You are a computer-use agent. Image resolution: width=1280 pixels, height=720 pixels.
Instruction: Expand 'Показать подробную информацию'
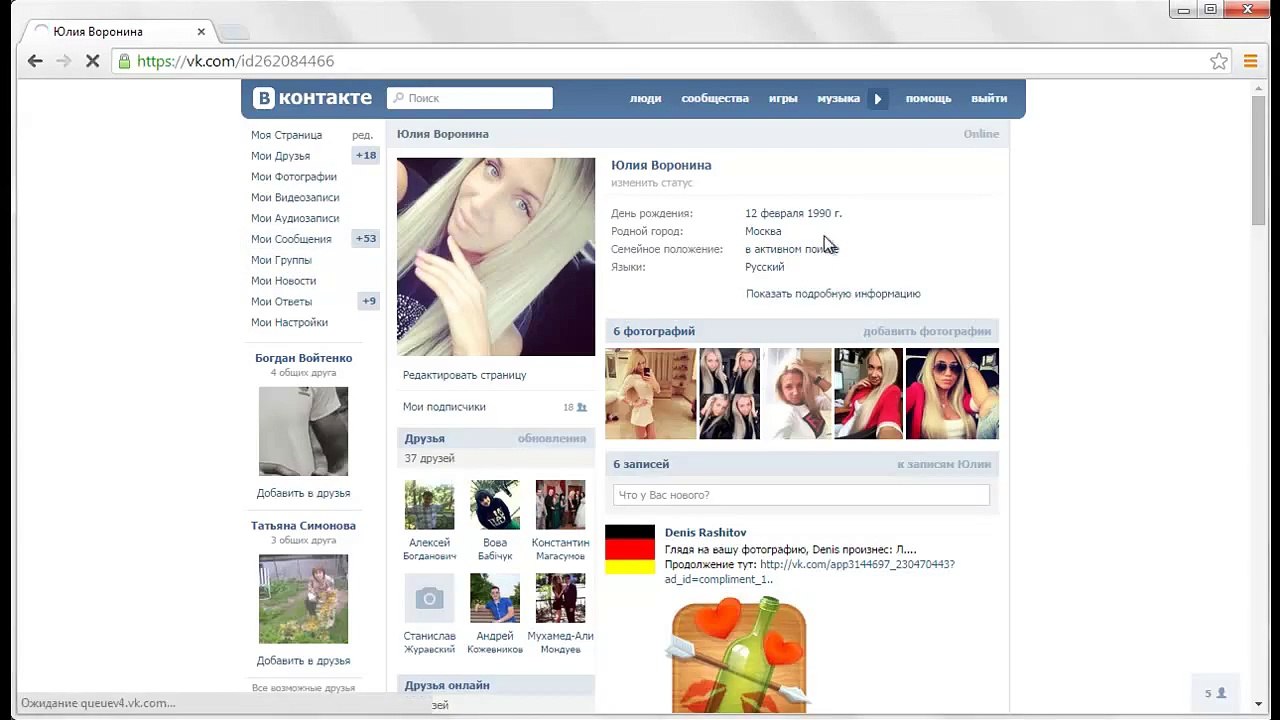[833, 294]
